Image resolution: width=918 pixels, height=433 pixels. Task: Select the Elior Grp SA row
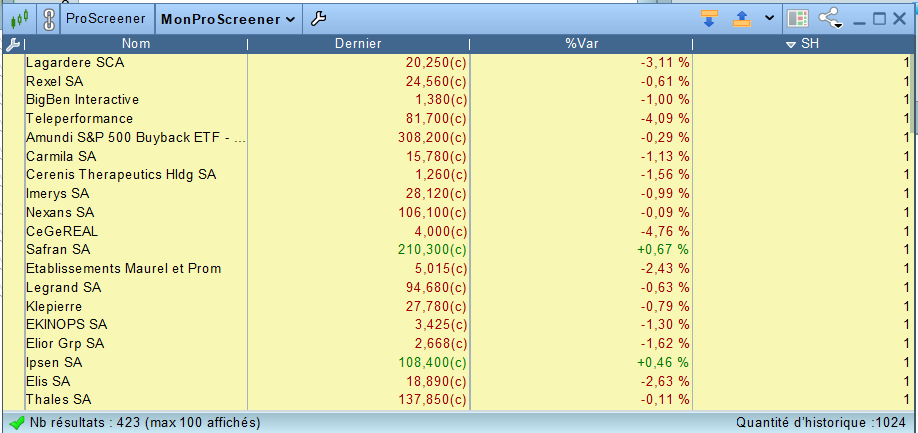457,343
